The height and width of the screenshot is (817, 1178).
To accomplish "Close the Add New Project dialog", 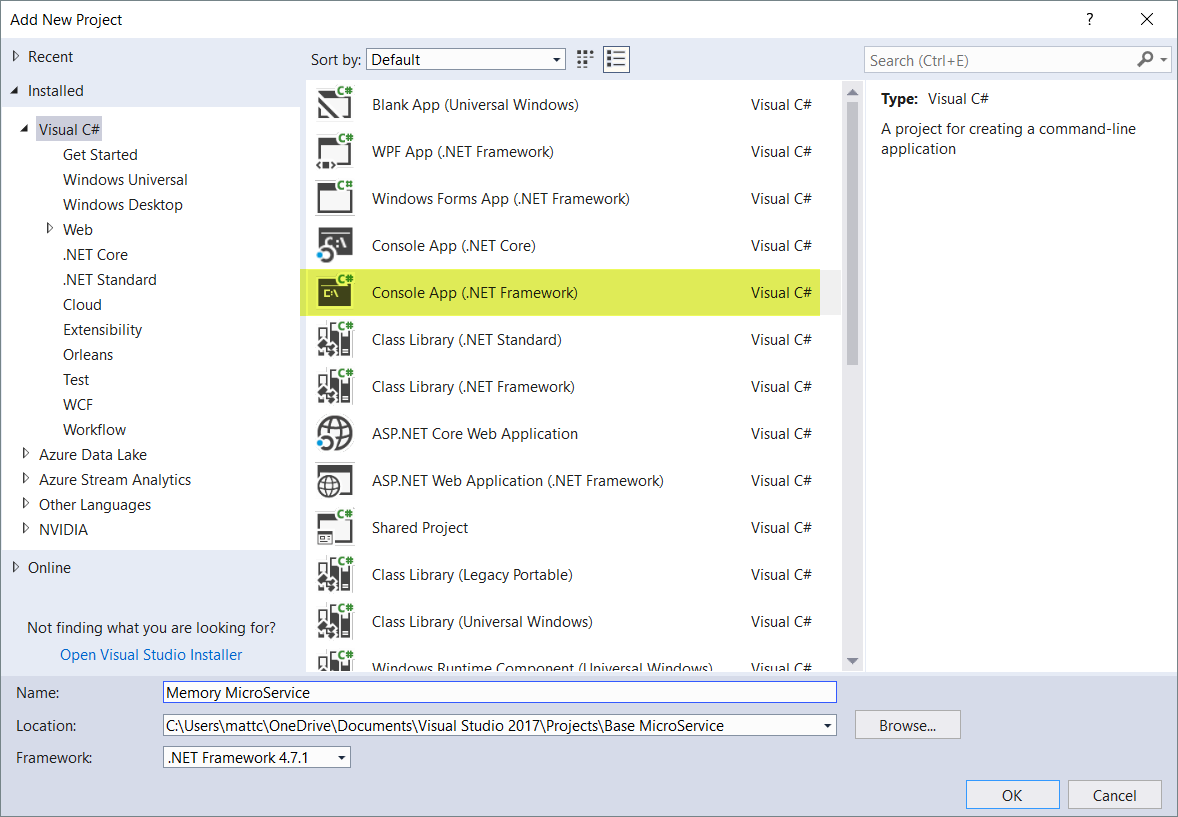I will coord(1146,20).
